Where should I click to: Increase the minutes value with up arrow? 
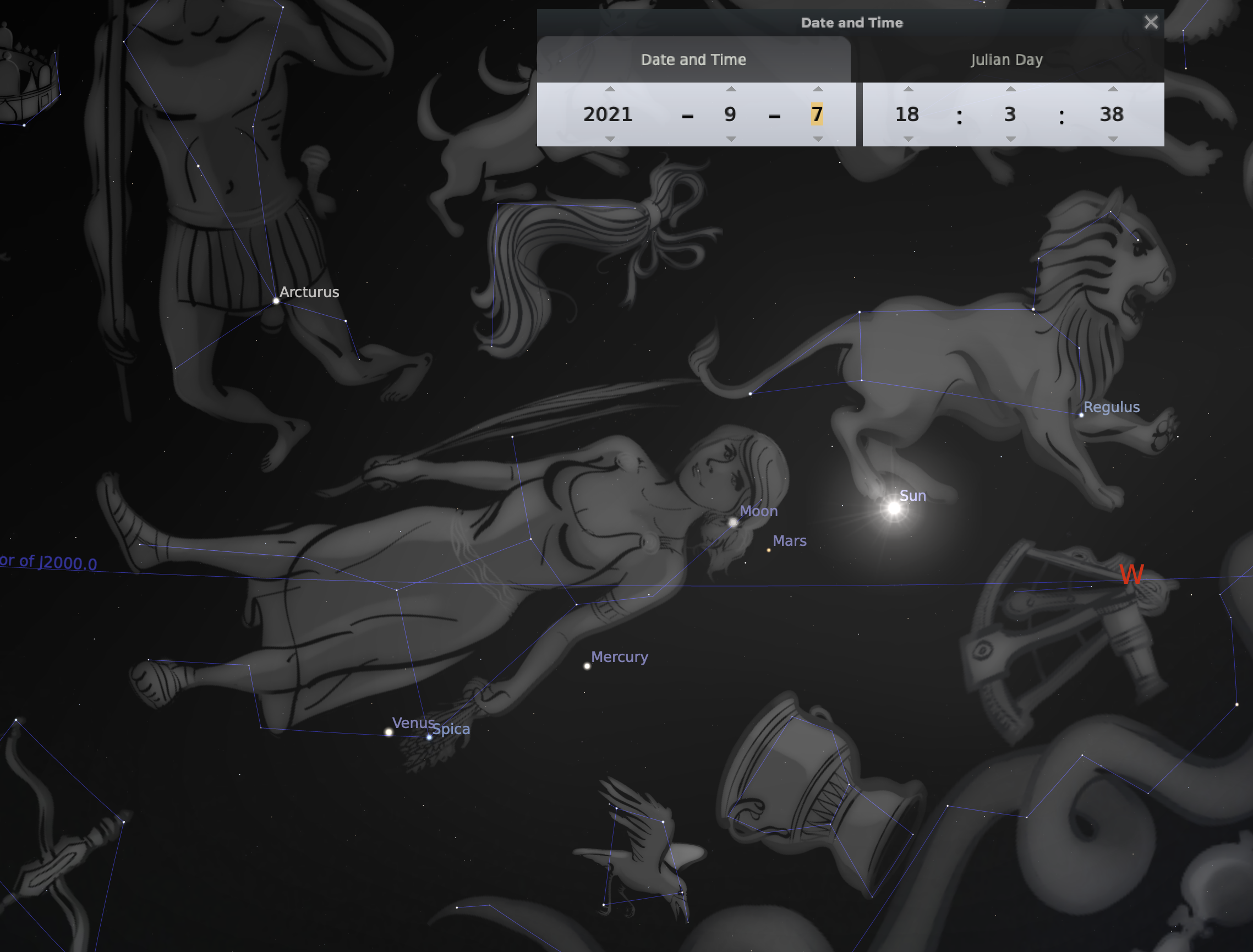tap(1010, 89)
